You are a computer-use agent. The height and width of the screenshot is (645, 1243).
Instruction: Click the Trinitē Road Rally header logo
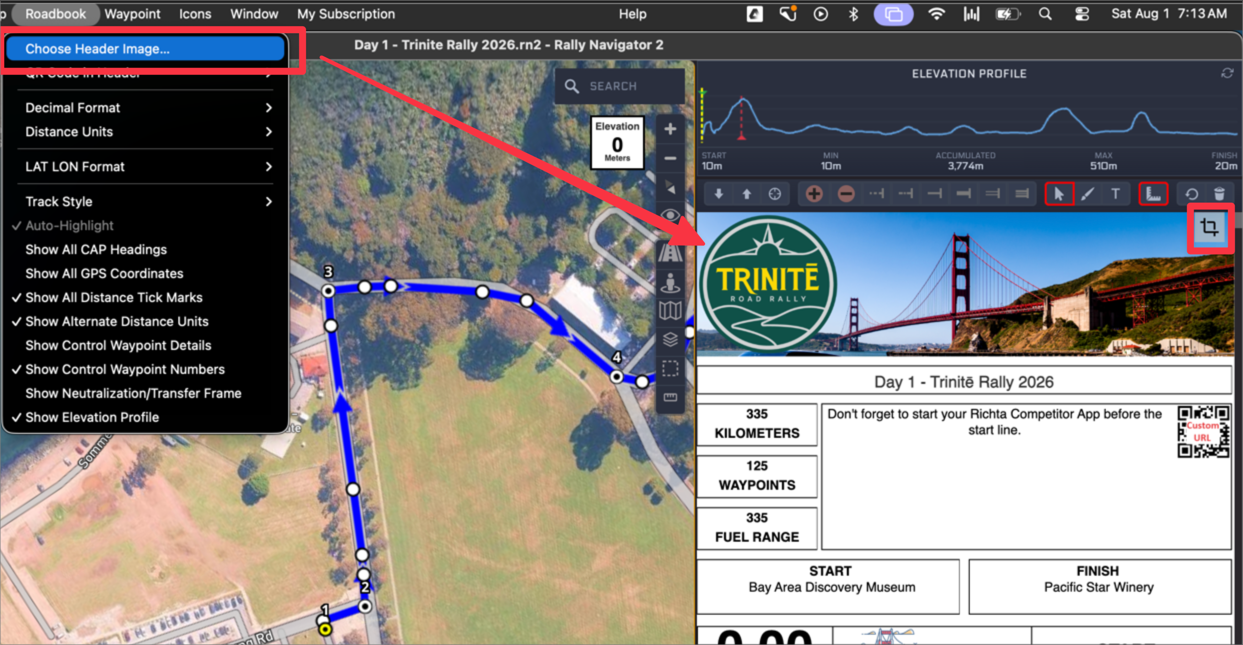coord(768,283)
